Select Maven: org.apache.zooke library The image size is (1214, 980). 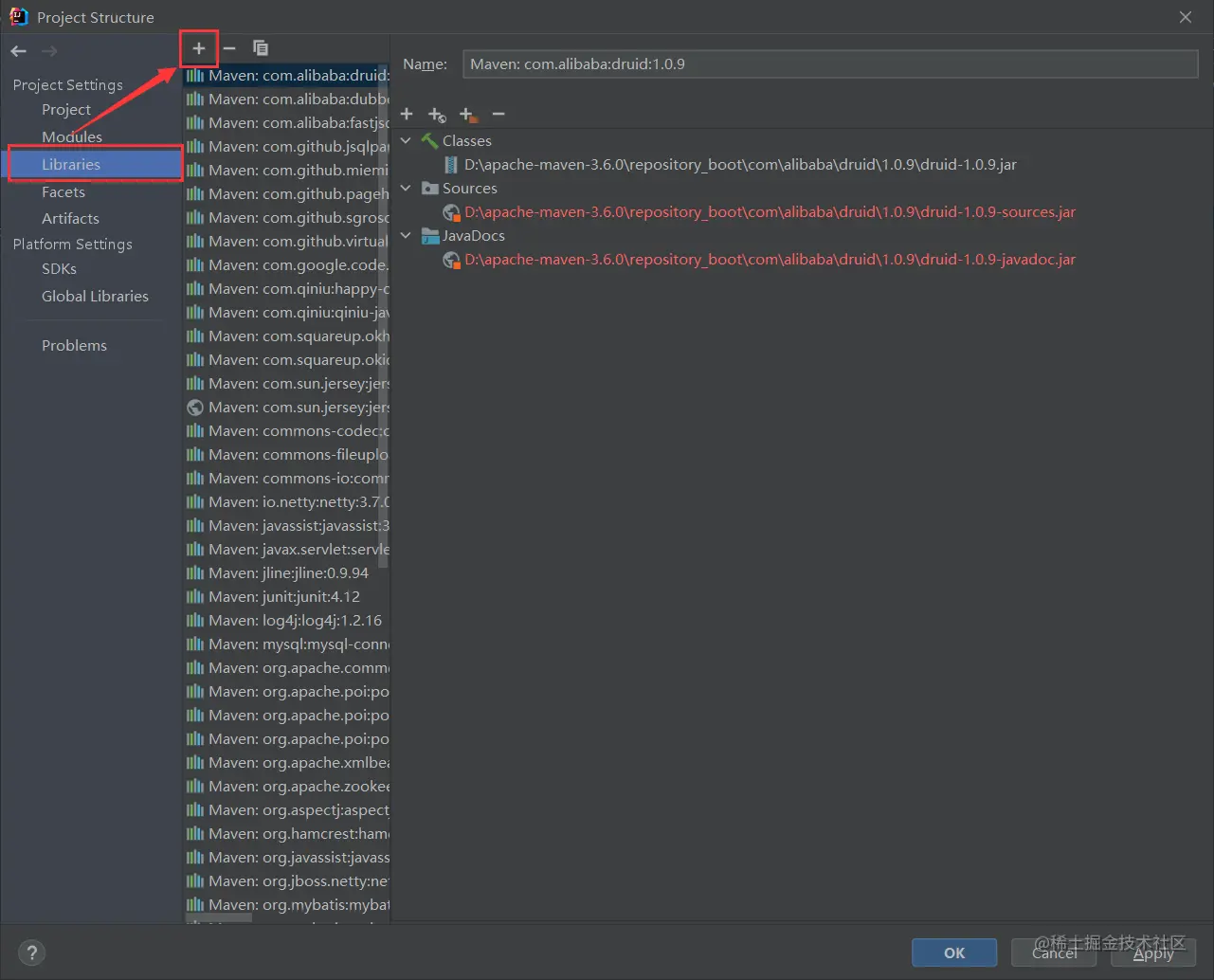pyautogui.click(x=286, y=786)
